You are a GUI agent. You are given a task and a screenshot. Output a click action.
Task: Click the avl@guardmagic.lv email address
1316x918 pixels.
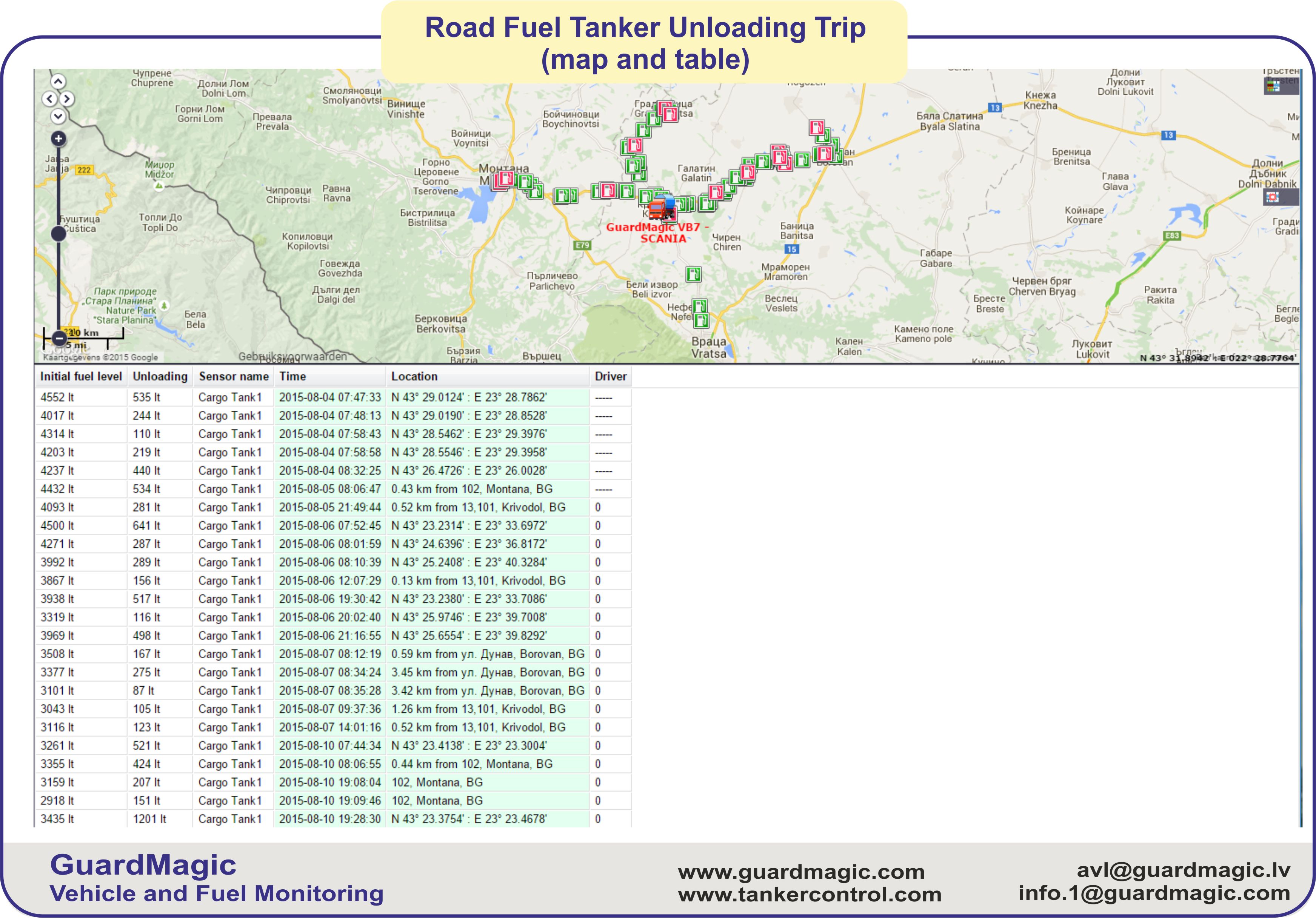pyautogui.click(x=1183, y=870)
